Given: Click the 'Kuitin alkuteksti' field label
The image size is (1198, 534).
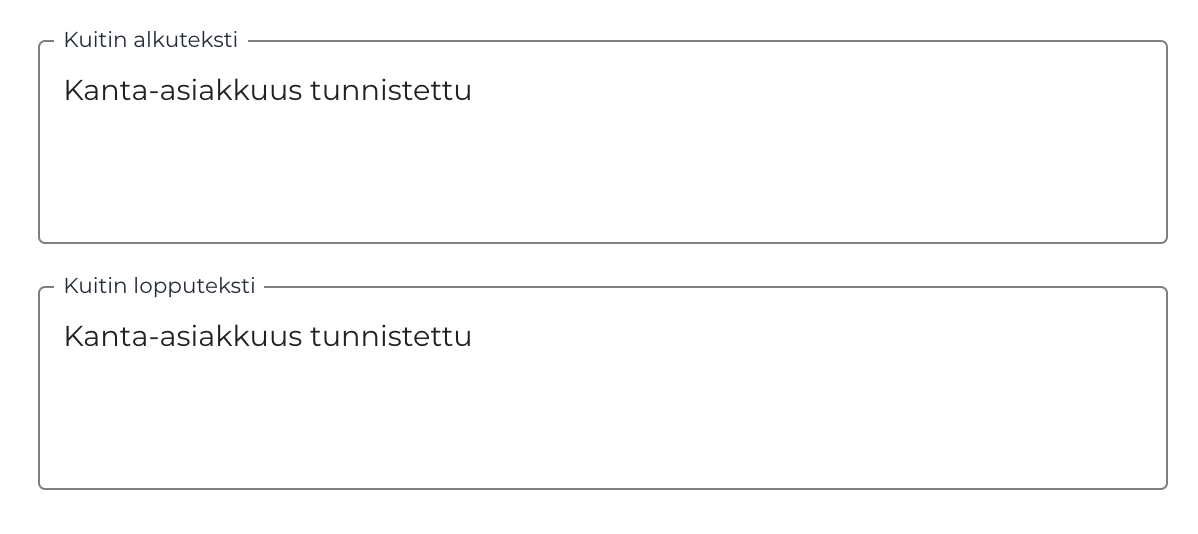Looking at the screenshot, I should click(151, 40).
